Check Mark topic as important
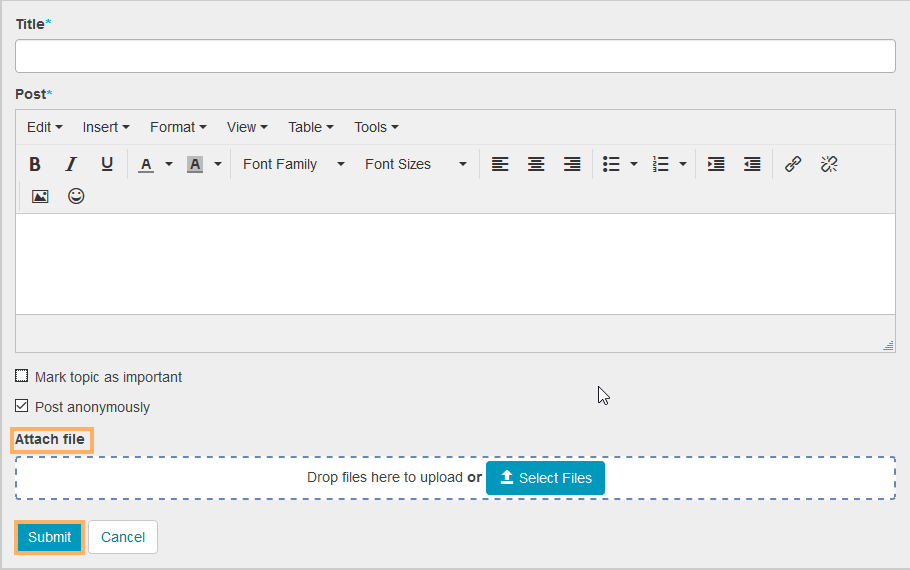 [x=22, y=377]
